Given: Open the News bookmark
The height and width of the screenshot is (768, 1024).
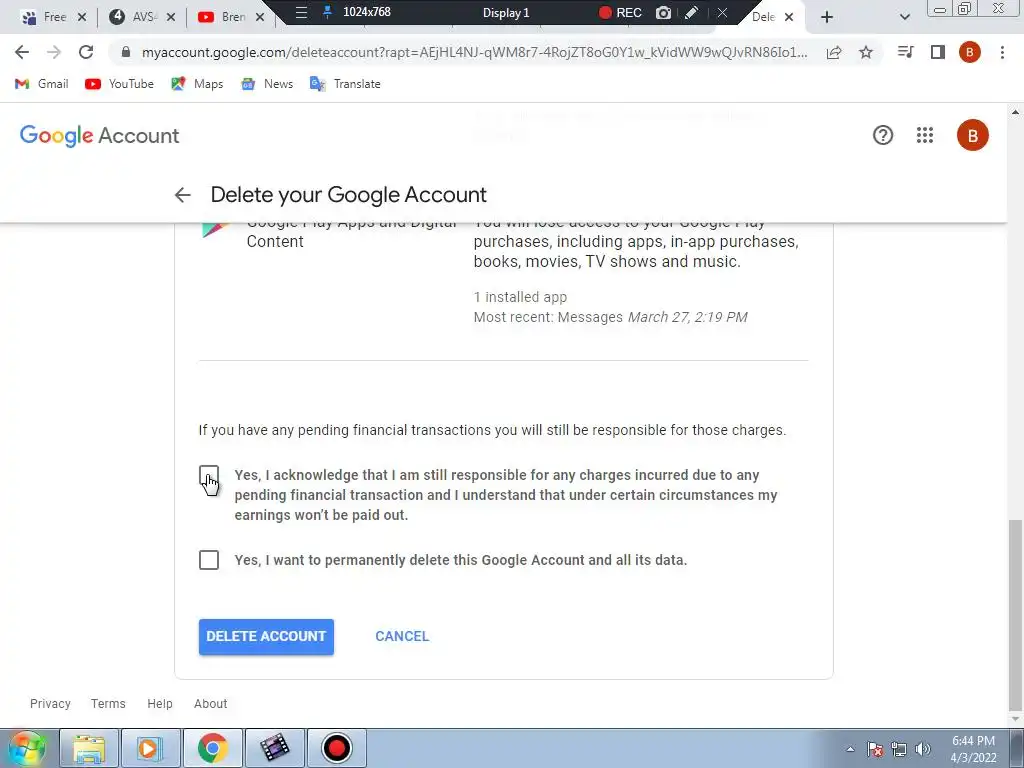Looking at the screenshot, I should point(267,84).
